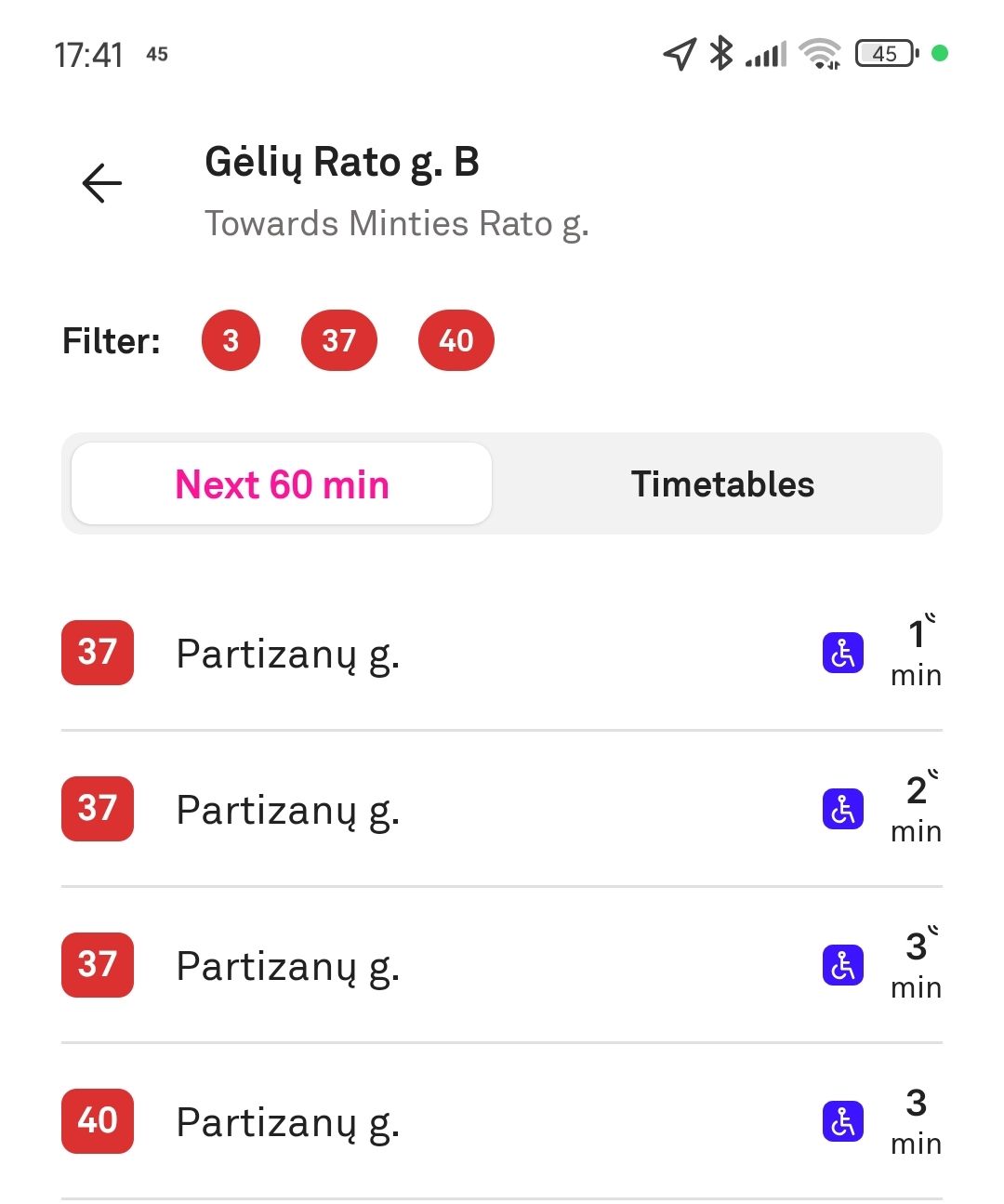Image resolution: width=1004 pixels, height=1204 pixels.
Task: Tap wheelchair icon on 1 min departure
Action: point(843,653)
